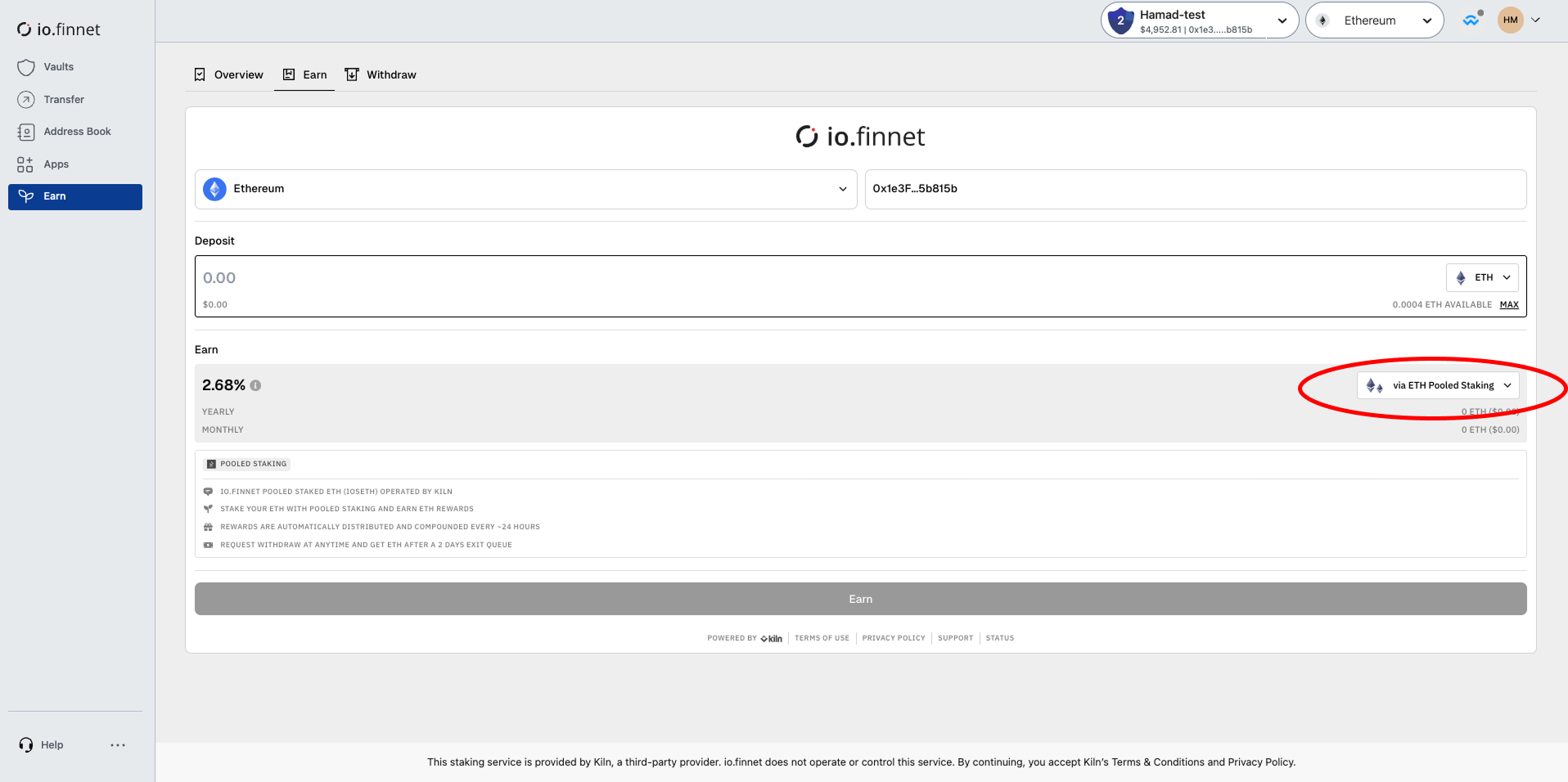This screenshot has width=1568, height=782.
Task: Open the ETH token dropdown
Action: click(1482, 278)
